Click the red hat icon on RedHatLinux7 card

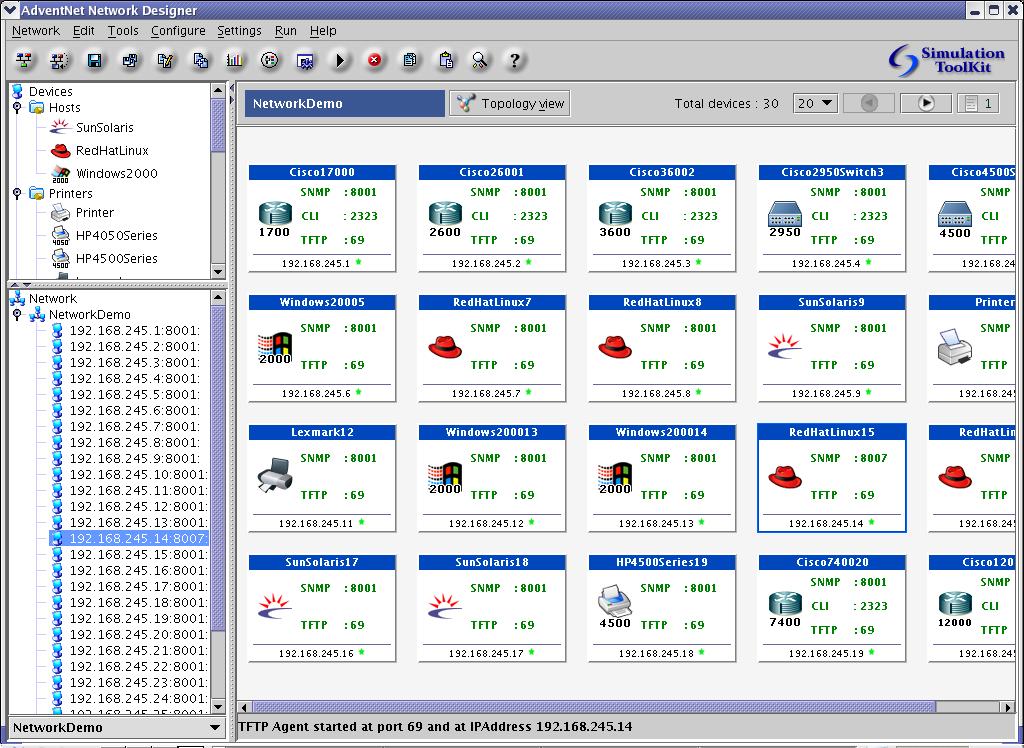click(x=445, y=347)
